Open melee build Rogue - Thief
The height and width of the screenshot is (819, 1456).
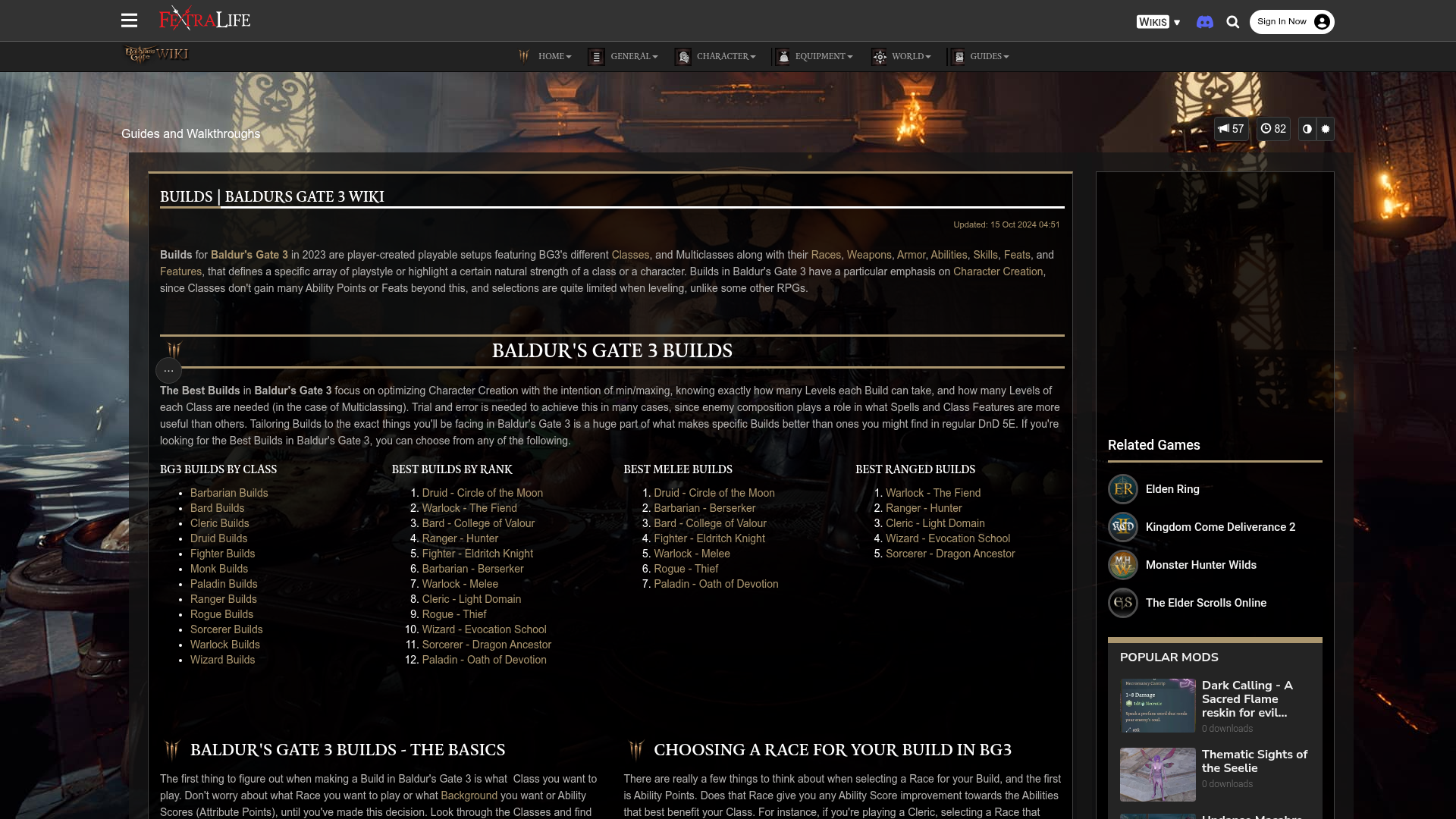pyautogui.click(x=686, y=569)
